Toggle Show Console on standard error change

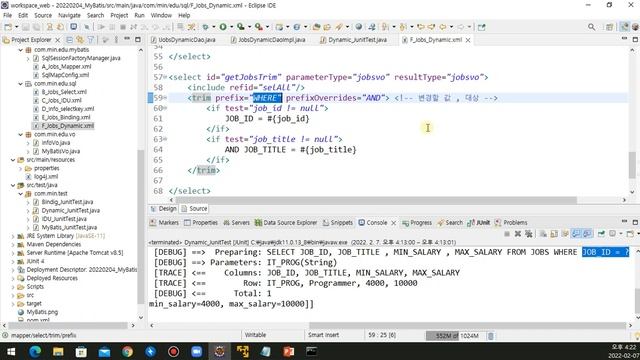pyautogui.click(x=587, y=233)
